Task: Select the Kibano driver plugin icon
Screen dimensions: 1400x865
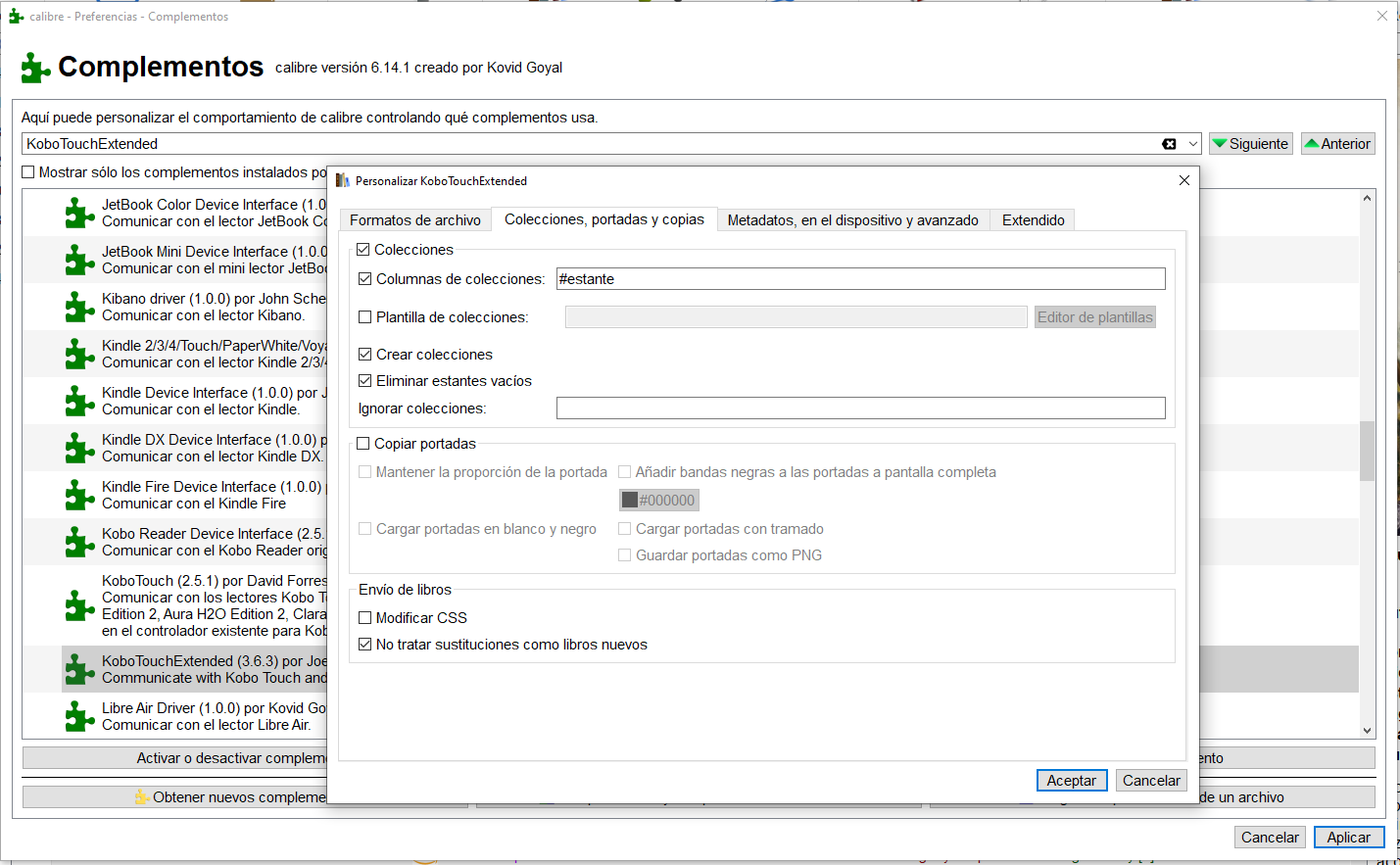Action: (79, 307)
